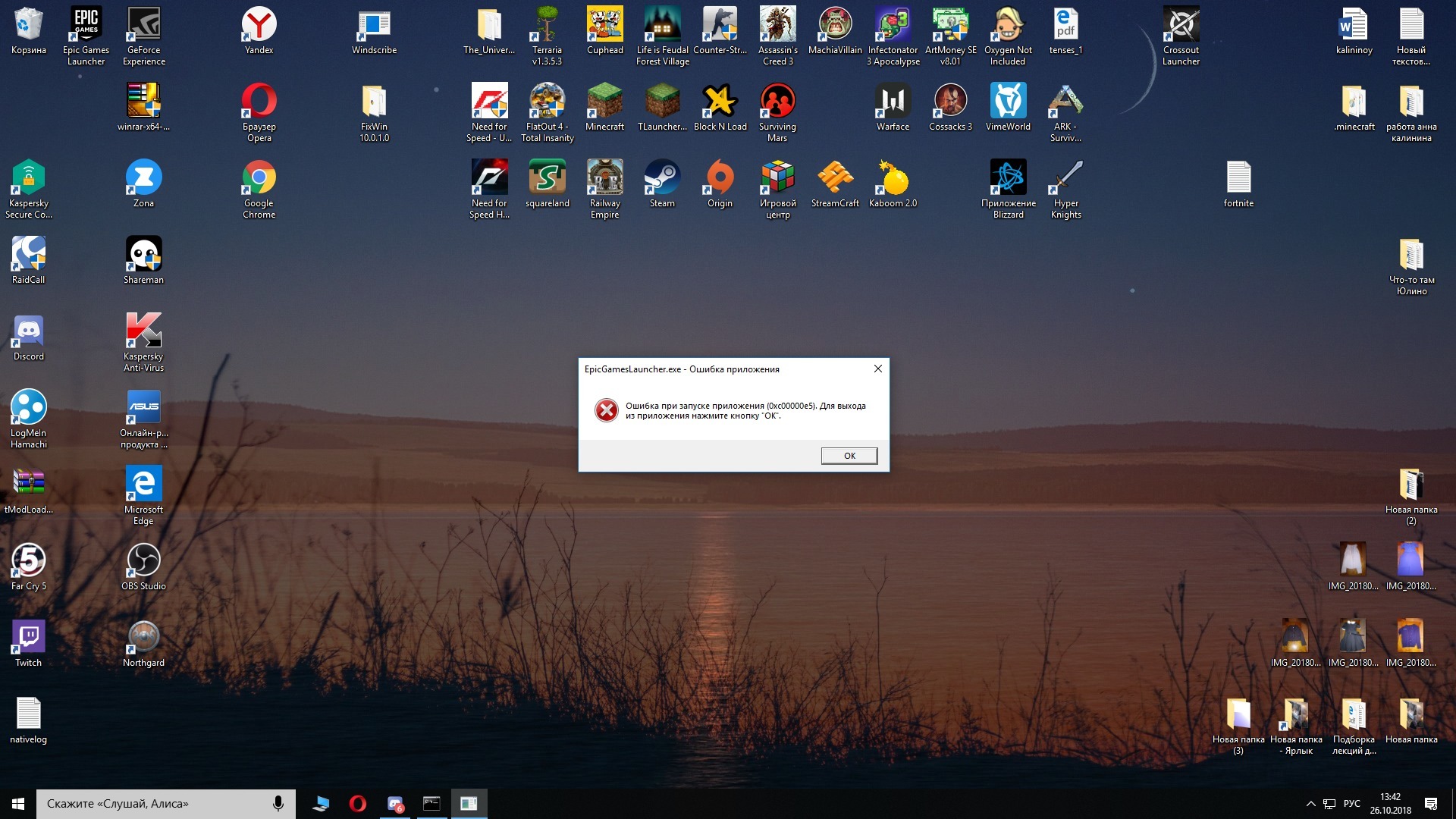
Task: Select the Assassin's Creed 3 icon
Action: pyautogui.click(x=778, y=36)
